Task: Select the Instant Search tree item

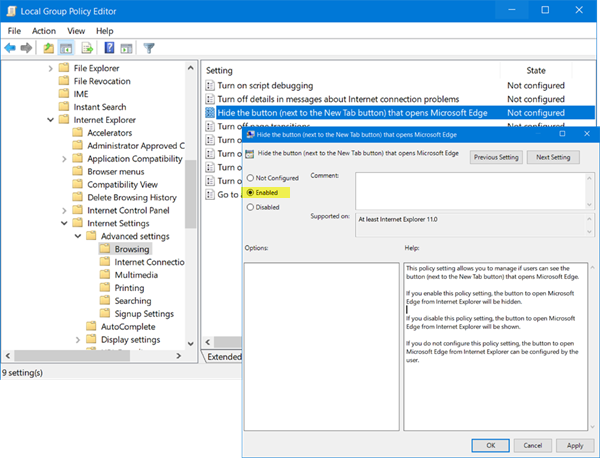Action: (99, 107)
